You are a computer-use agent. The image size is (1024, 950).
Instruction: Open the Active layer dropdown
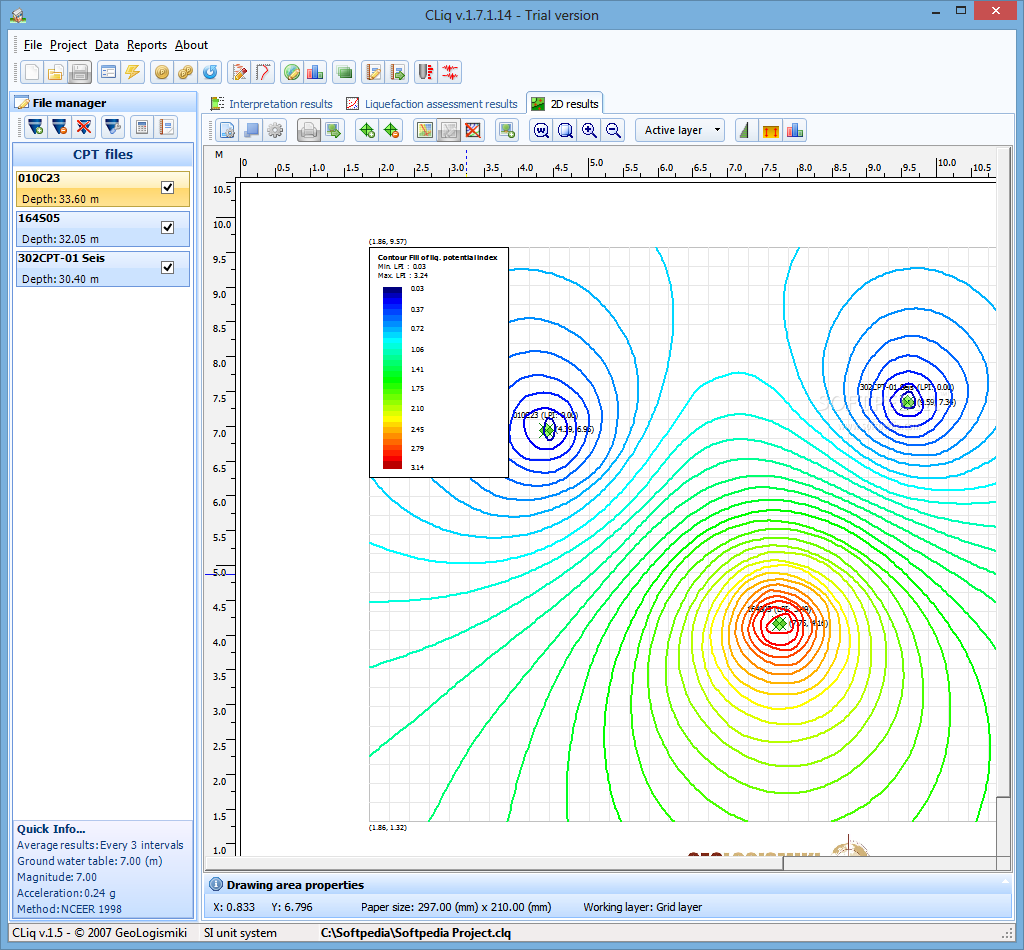(680, 131)
